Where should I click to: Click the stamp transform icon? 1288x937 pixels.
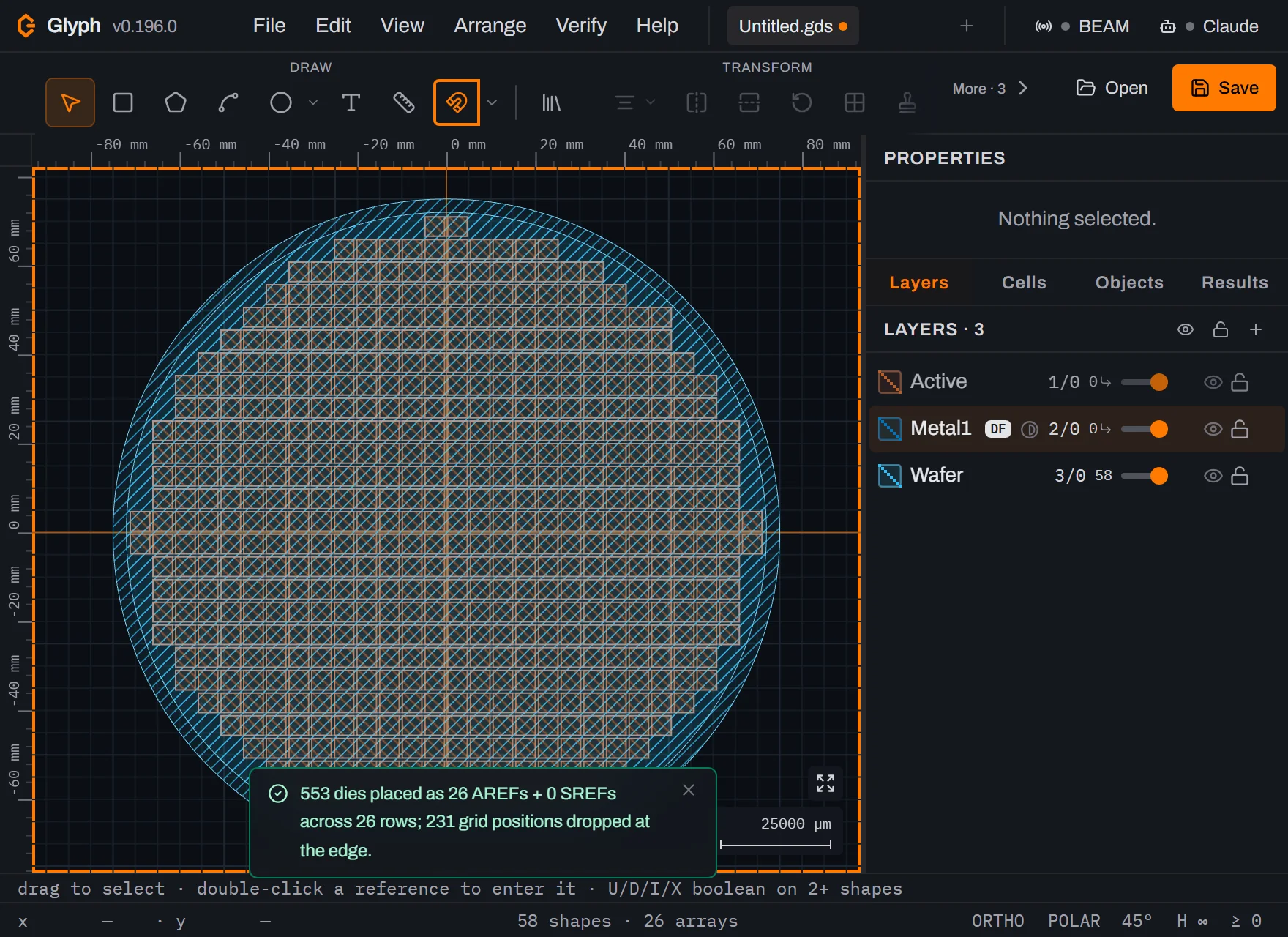(x=907, y=102)
